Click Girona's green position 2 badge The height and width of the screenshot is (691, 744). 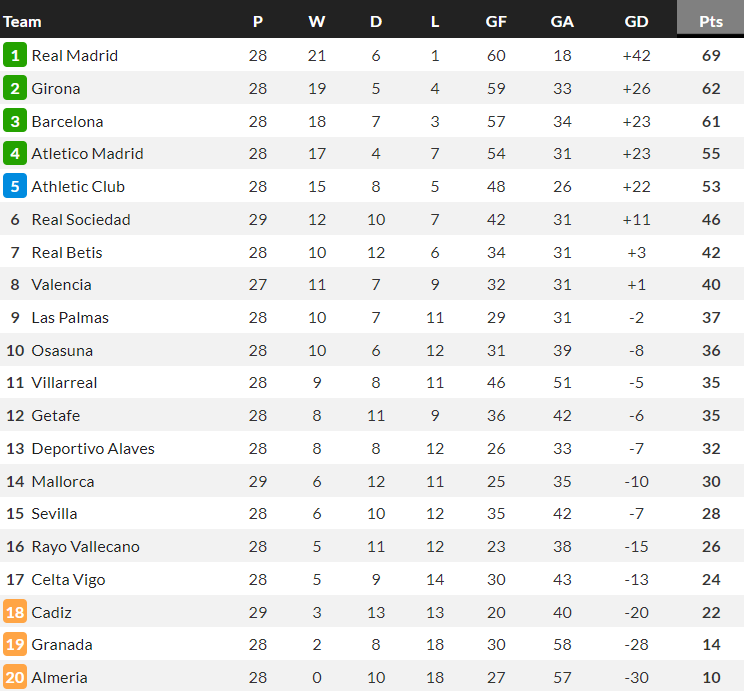[15, 89]
